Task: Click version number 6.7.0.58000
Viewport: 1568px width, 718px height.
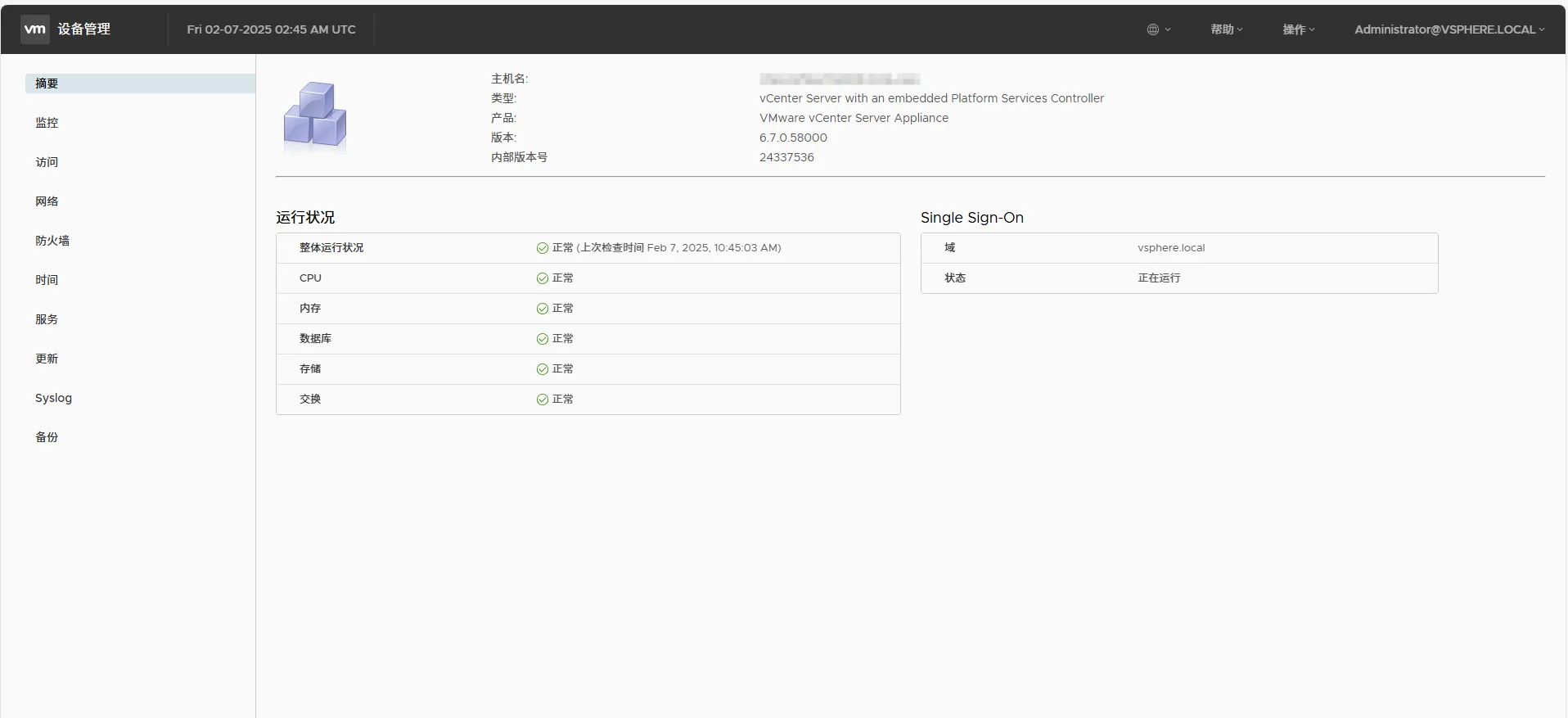Action: (x=793, y=138)
